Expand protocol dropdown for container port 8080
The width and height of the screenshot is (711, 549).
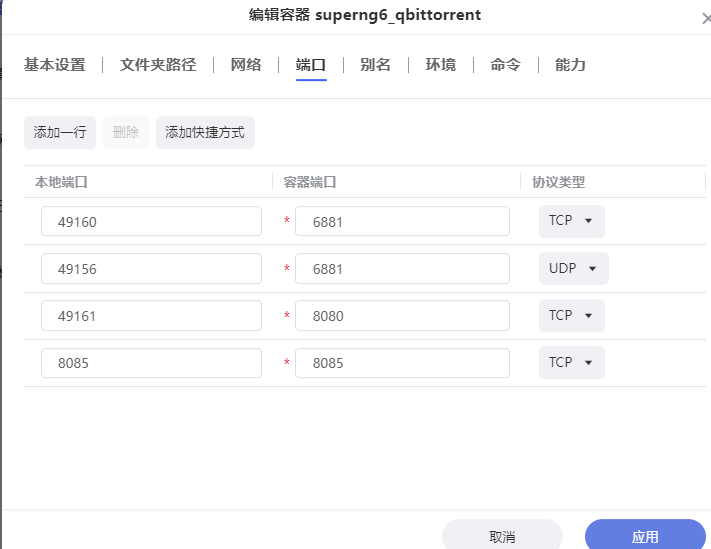[571, 316]
